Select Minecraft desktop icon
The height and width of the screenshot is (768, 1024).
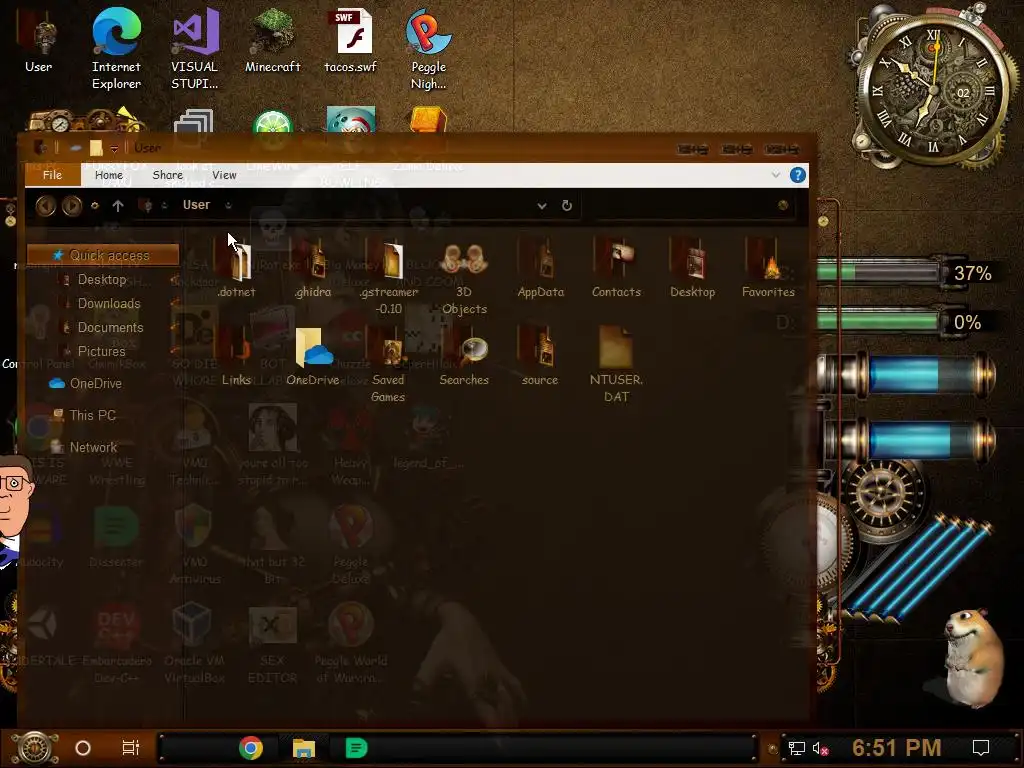(272, 40)
